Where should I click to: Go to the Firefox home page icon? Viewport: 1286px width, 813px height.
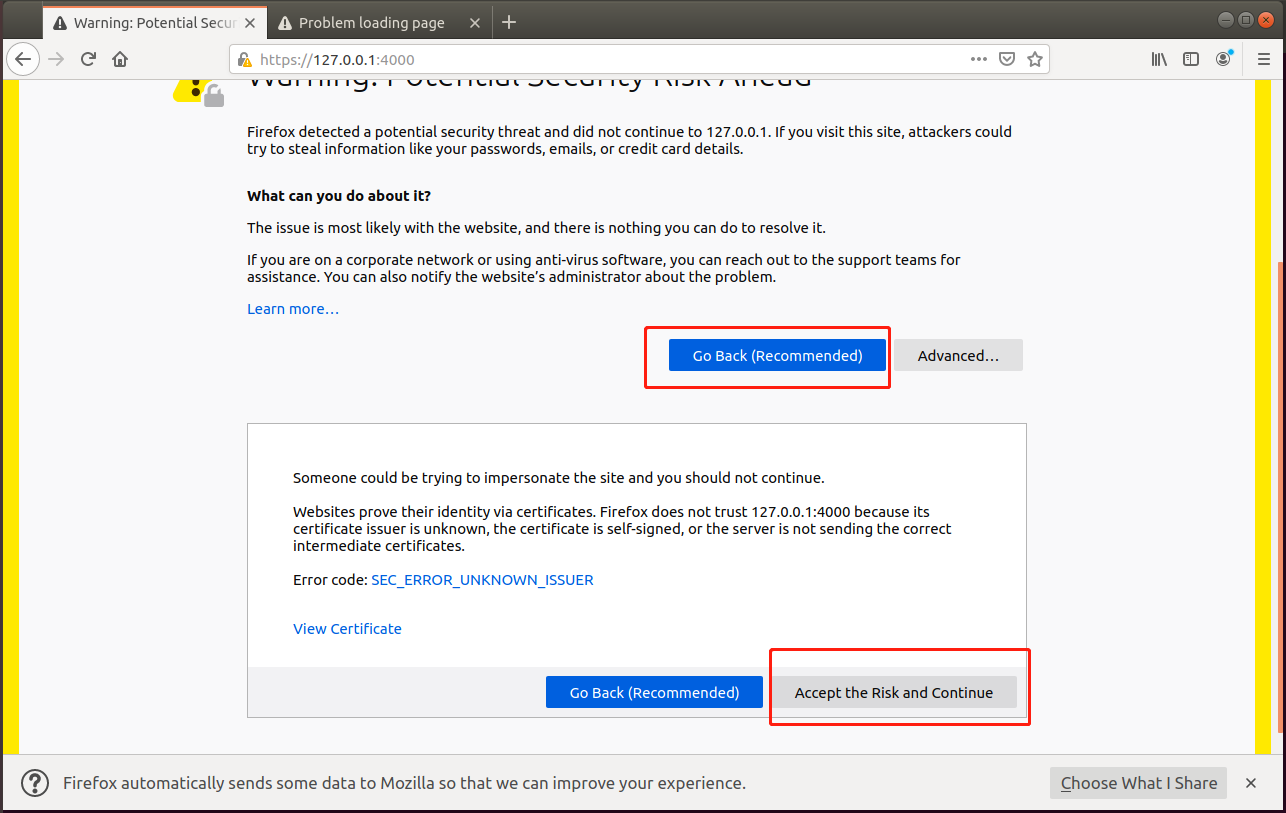[120, 59]
